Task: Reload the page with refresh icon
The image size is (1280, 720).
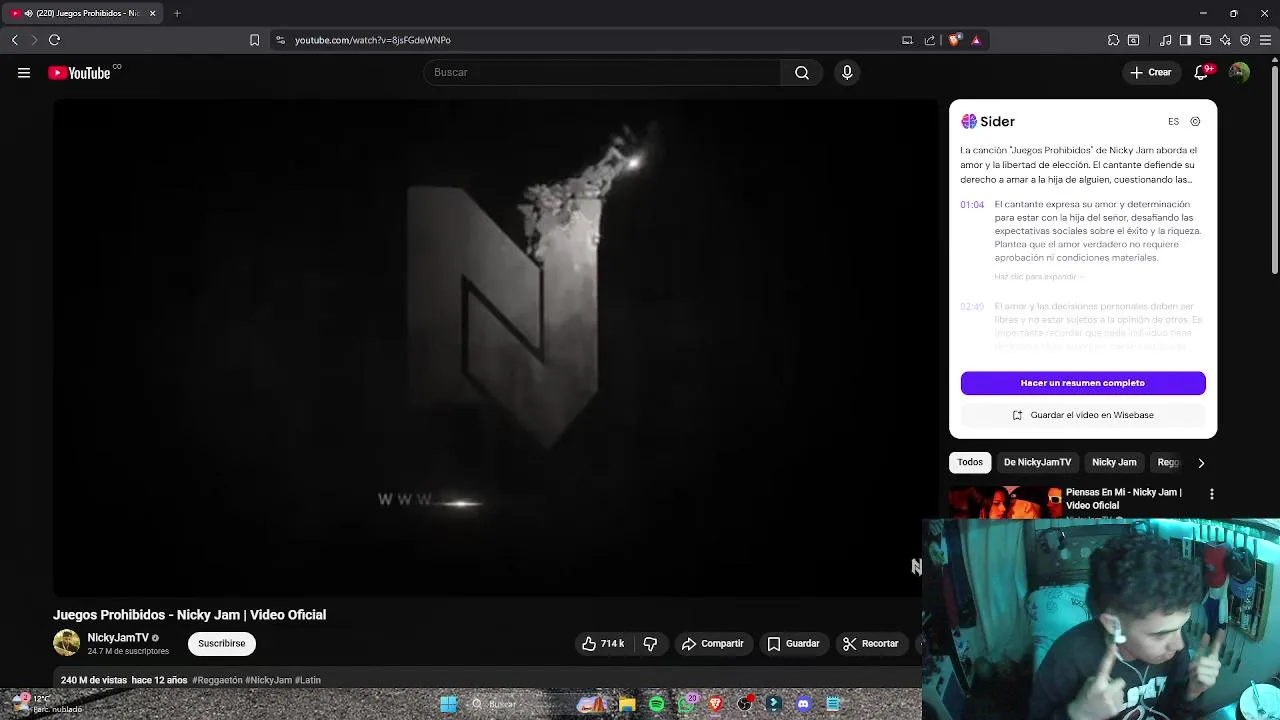Action: tap(54, 40)
